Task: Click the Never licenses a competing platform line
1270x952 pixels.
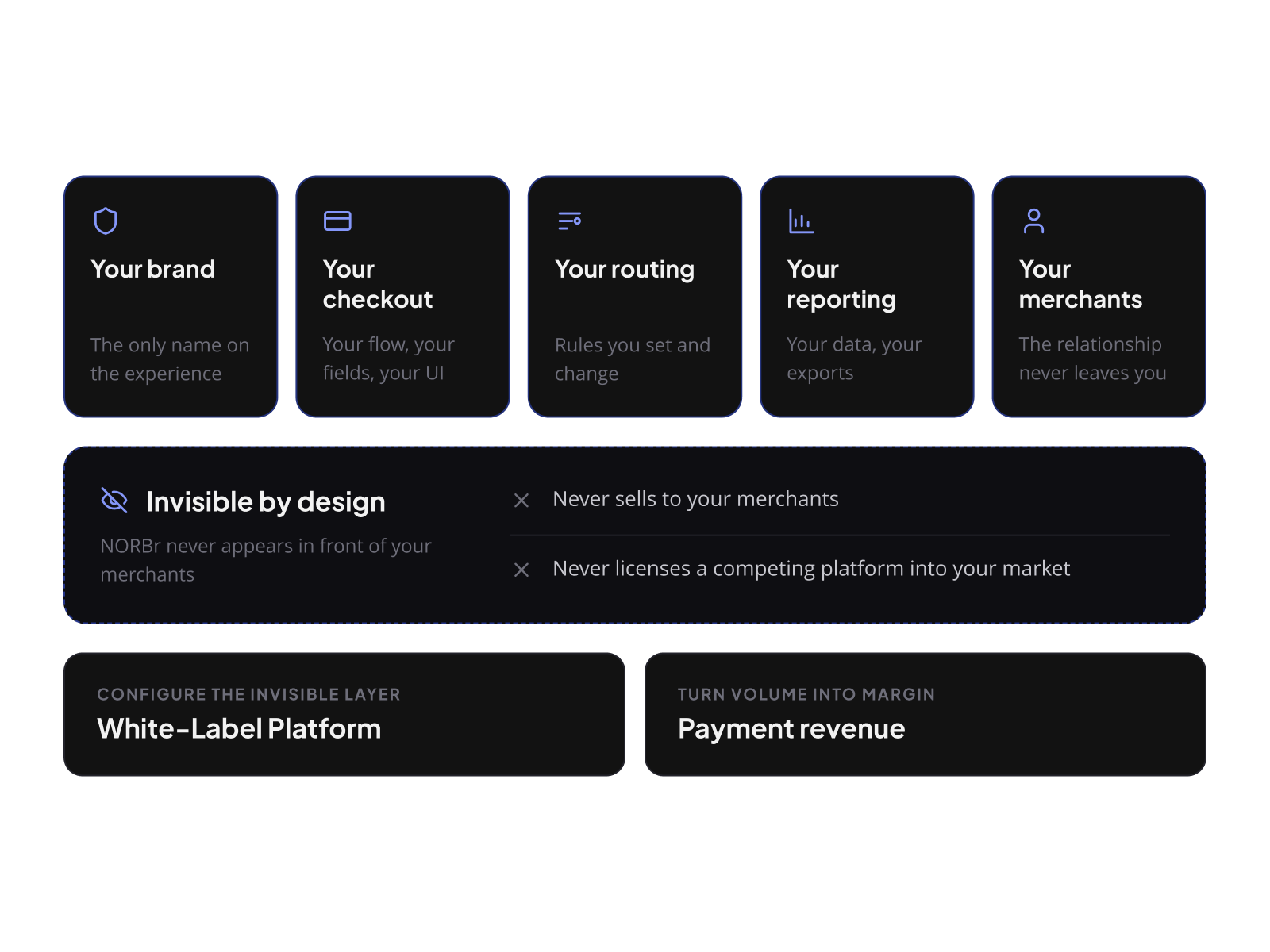Action: (x=811, y=569)
